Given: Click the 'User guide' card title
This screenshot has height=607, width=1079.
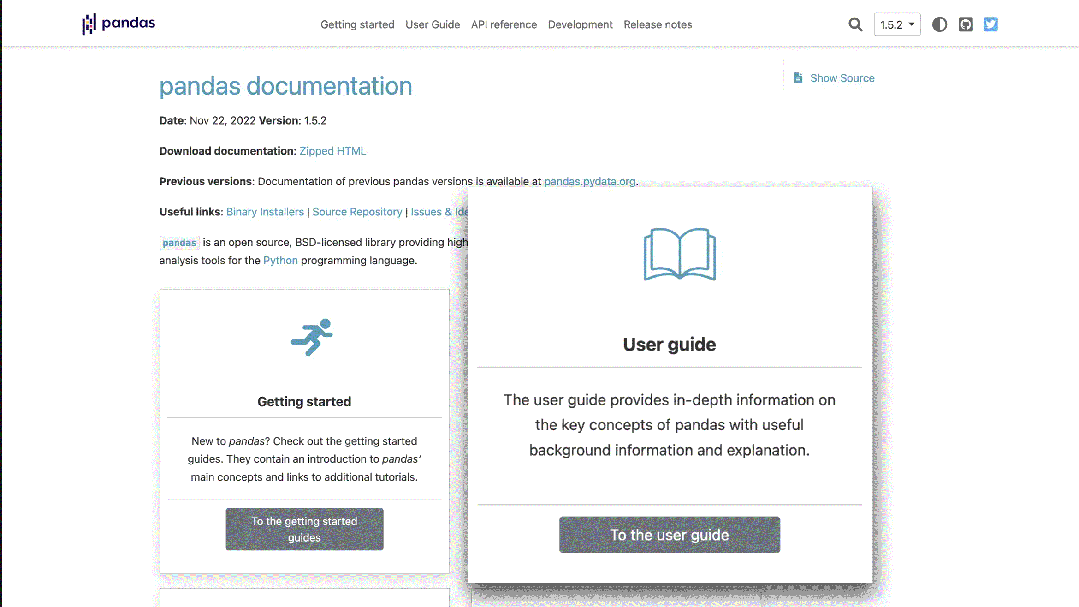Looking at the screenshot, I should 670,345.
